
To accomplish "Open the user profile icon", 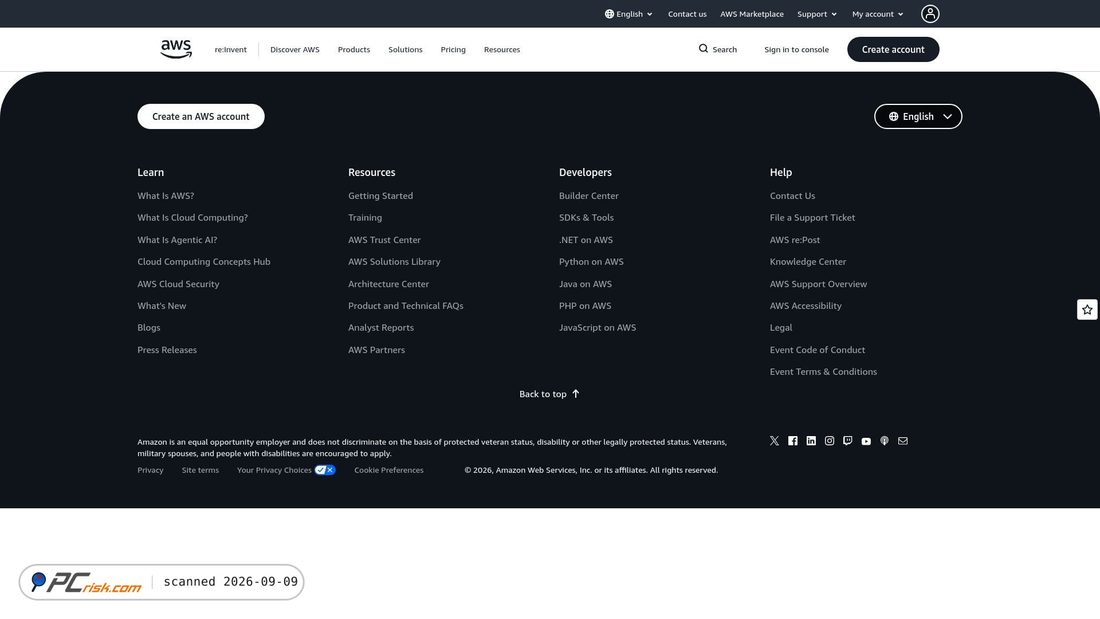I will 930,14.
